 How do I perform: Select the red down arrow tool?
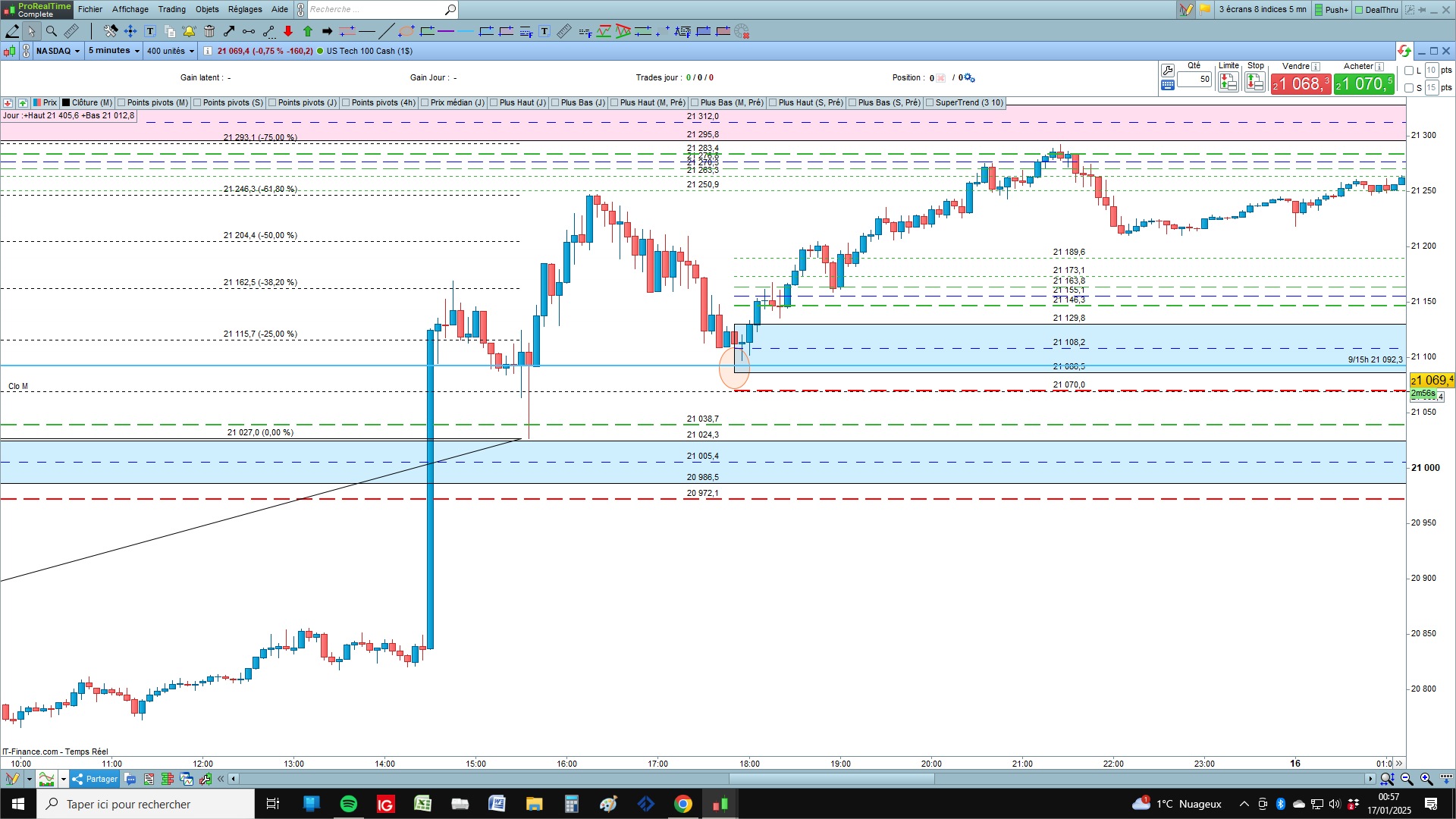[288, 31]
